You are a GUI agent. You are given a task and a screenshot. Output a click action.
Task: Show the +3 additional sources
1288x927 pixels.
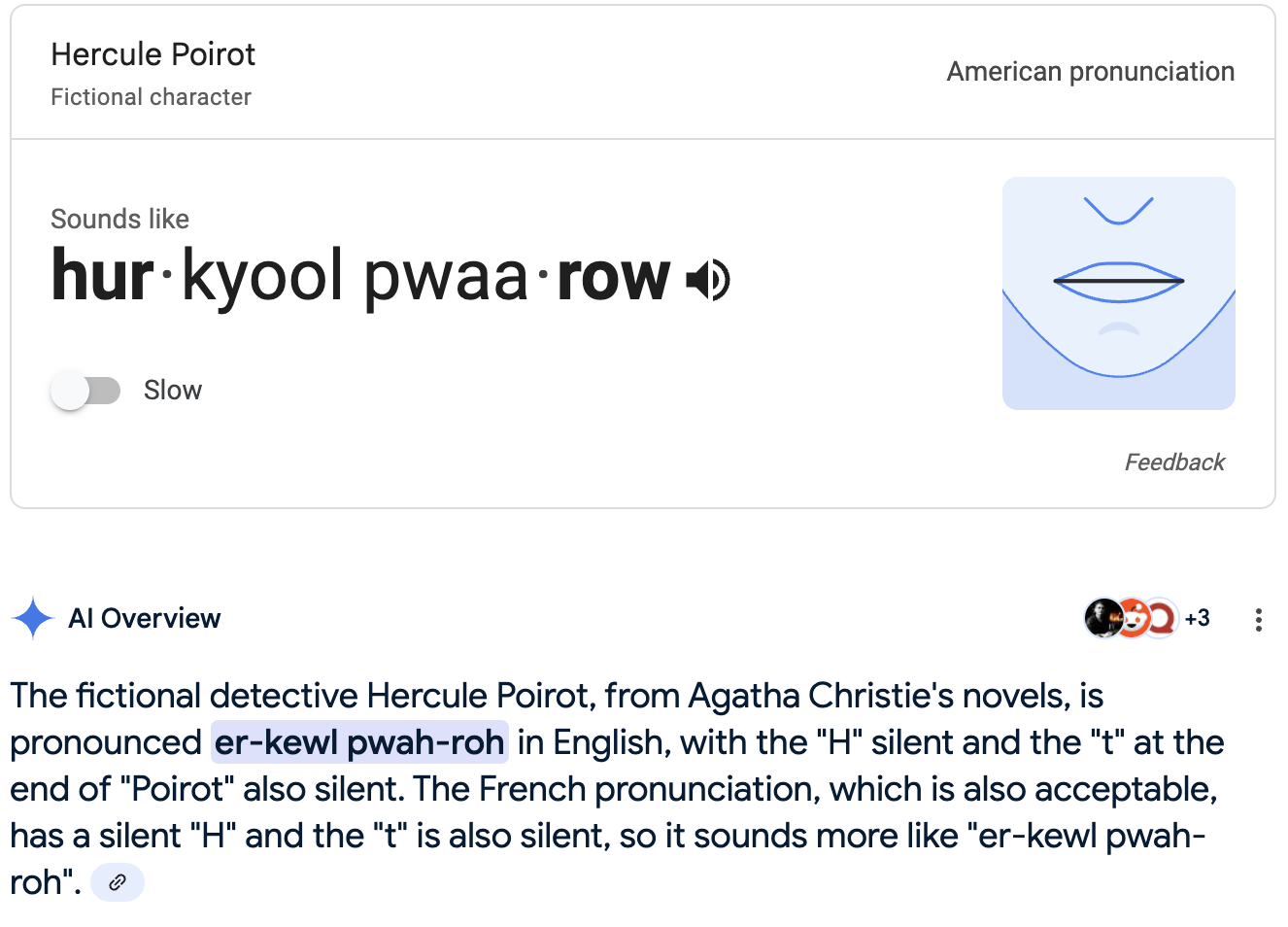(1198, 618)
